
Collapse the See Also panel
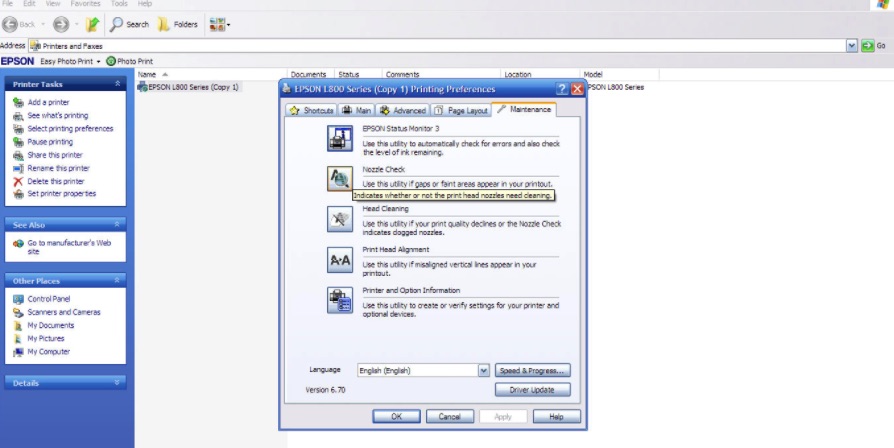click(117, 225)
